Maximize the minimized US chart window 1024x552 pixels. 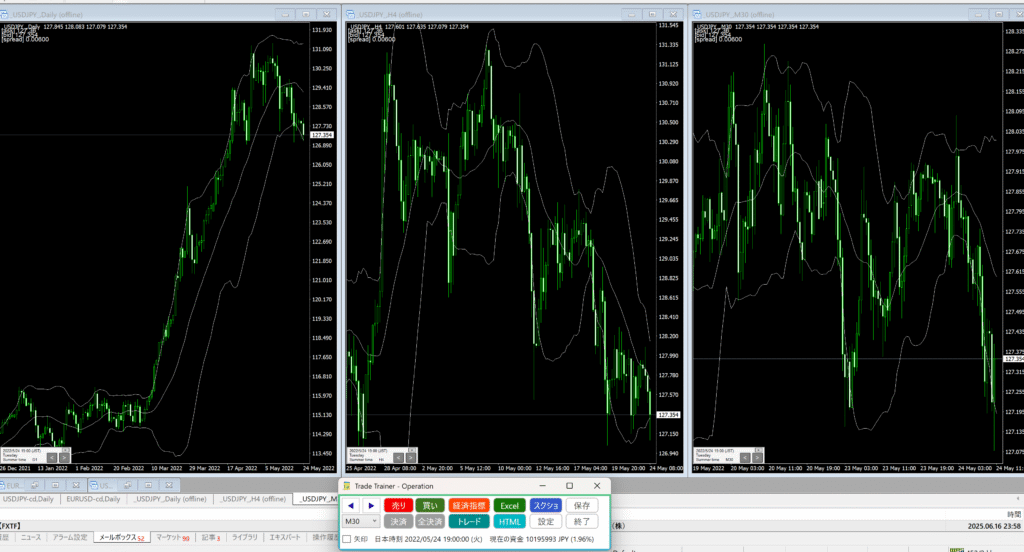(148, 485)
